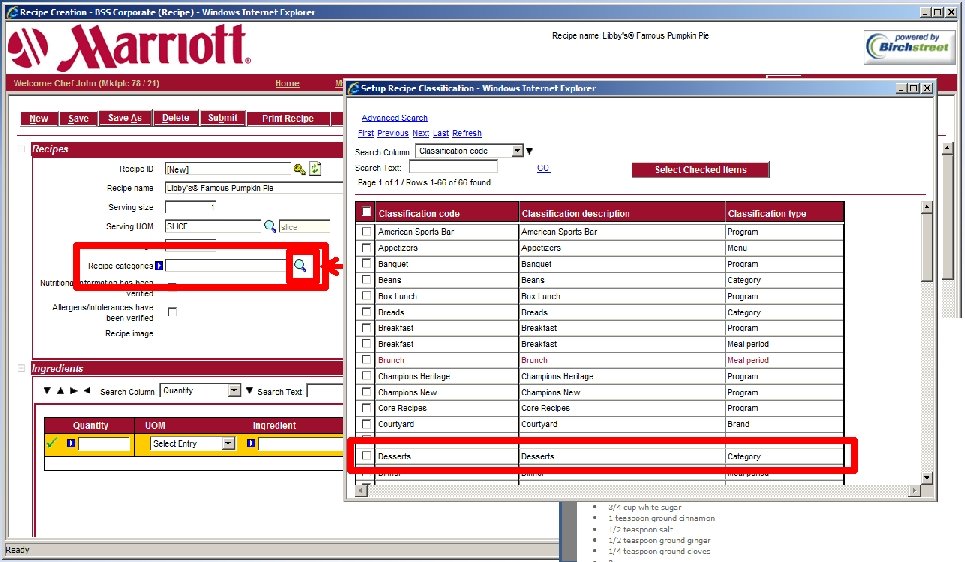
Task: Click the Save As toolbar button
Action: (125, 118)
